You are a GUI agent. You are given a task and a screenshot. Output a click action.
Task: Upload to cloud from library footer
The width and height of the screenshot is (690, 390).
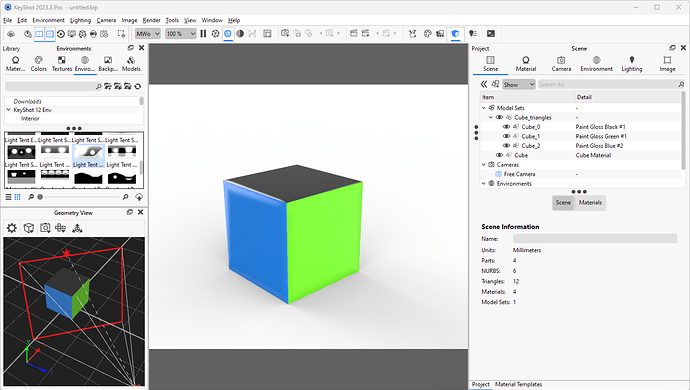(139, 197)
